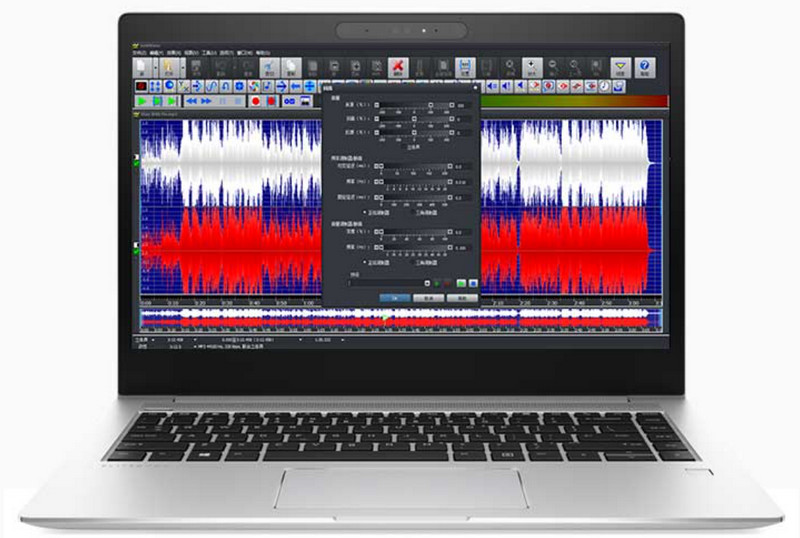This screenshot has height=538, width=800.
Task: Expand the dropdown arrow beside New file icon
Action: (x=154, y=68)
